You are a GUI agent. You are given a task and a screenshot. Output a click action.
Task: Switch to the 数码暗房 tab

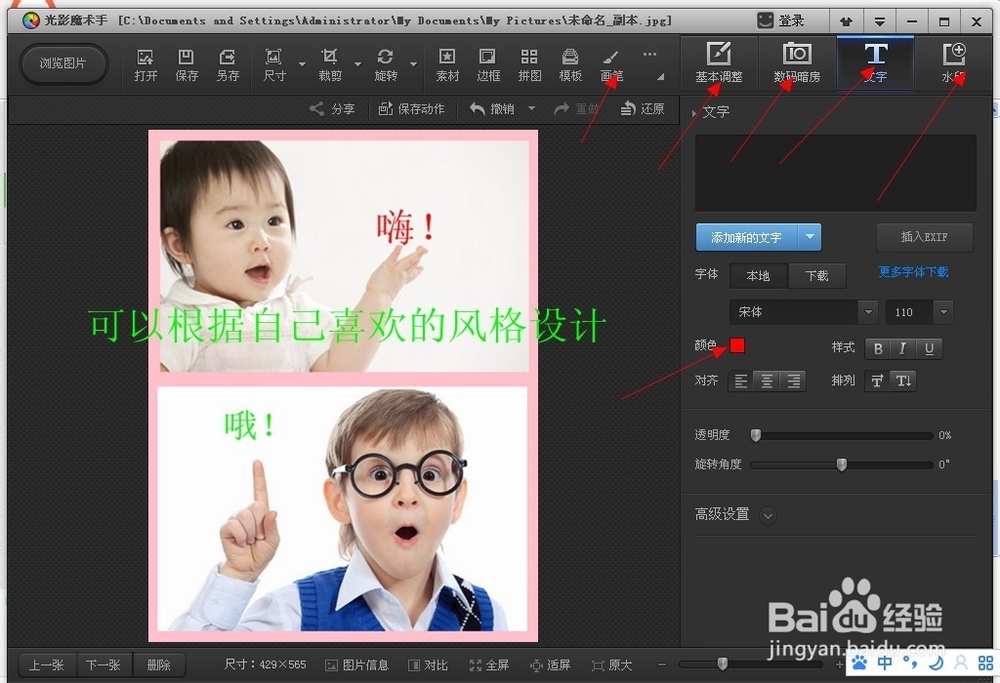(797, 63)
